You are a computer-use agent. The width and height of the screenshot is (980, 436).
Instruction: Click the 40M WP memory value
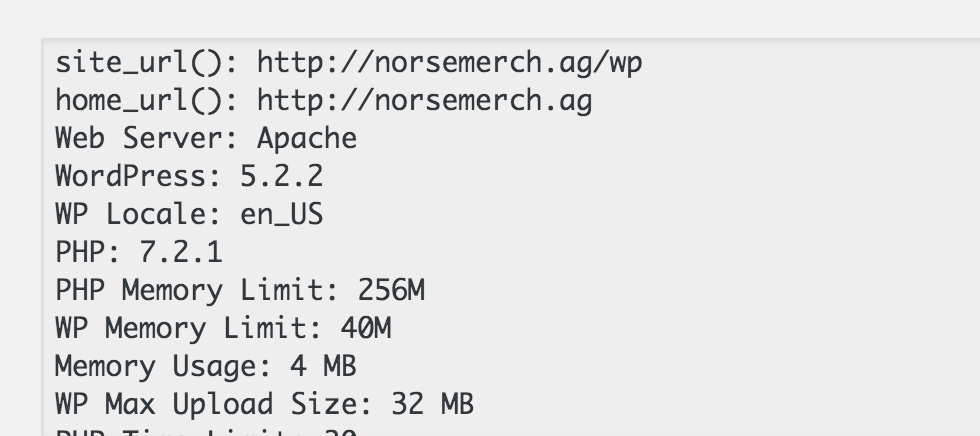(366, 329)
